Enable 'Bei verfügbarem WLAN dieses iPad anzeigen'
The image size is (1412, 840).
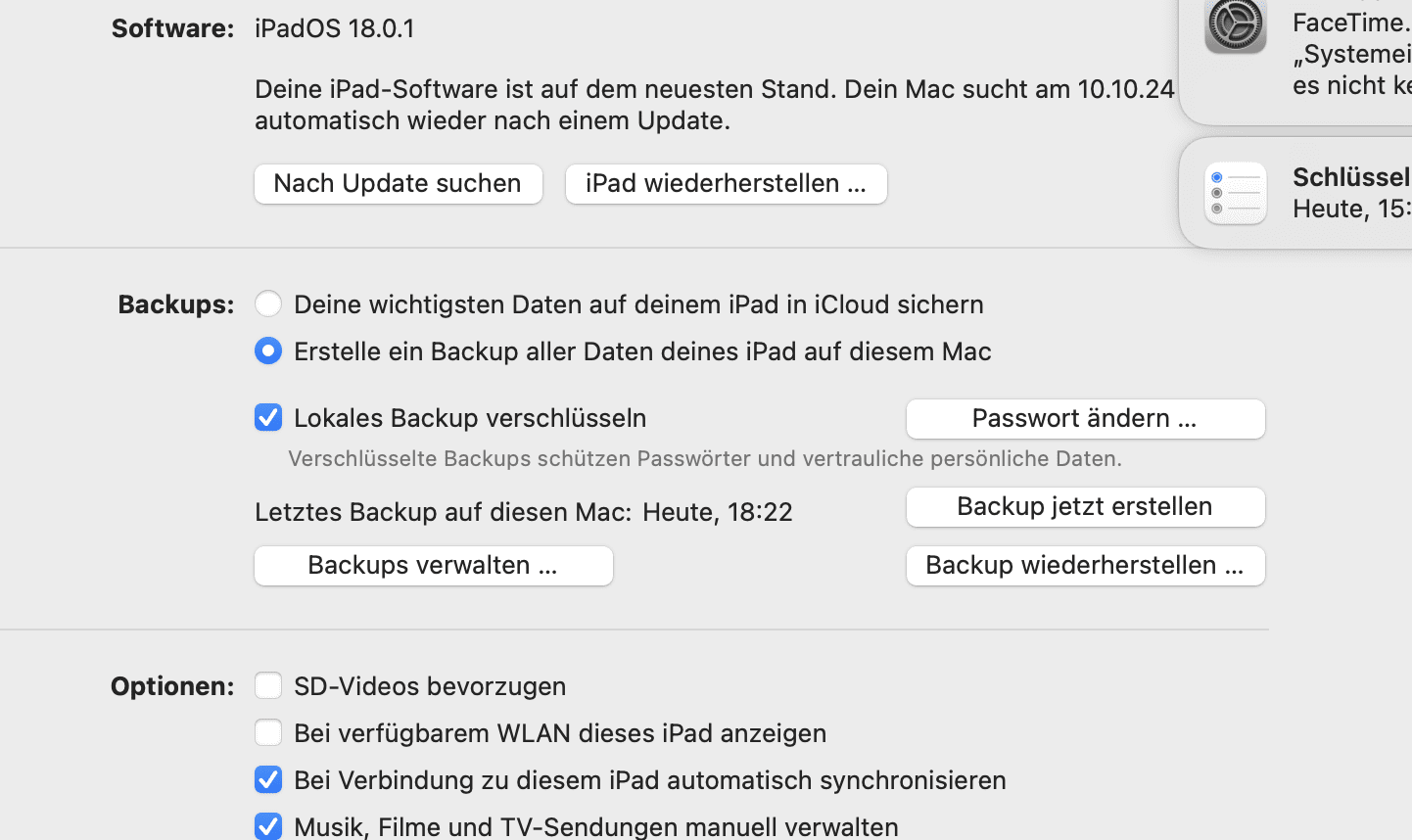click(268, 732)
